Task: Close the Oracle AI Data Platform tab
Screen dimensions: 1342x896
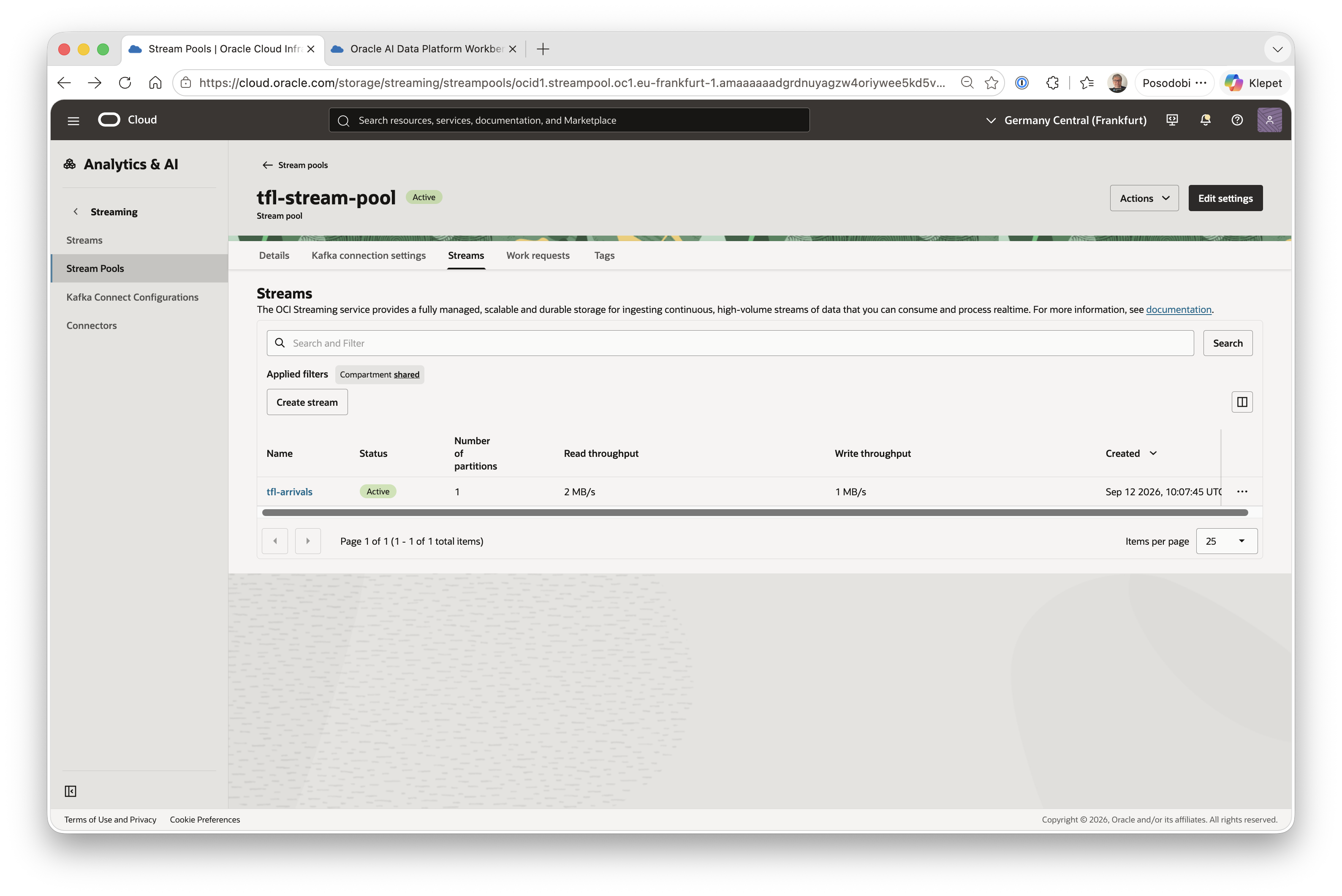Action: 513,49
